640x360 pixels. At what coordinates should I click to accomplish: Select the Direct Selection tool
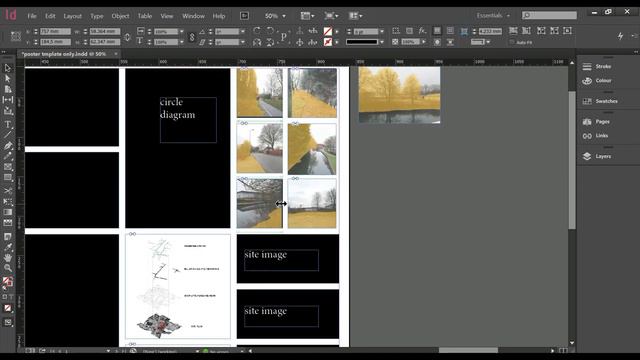click(x=7, y=78)
